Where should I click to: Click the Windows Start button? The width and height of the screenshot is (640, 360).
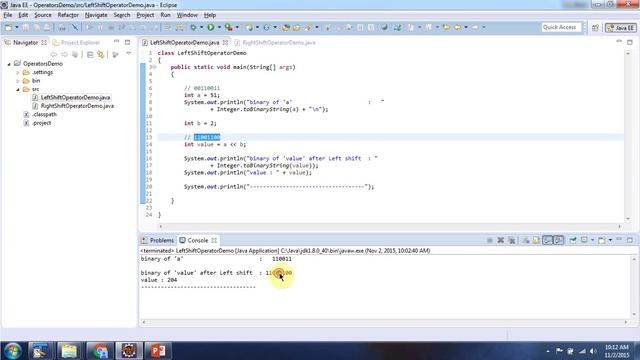(13, 351)
